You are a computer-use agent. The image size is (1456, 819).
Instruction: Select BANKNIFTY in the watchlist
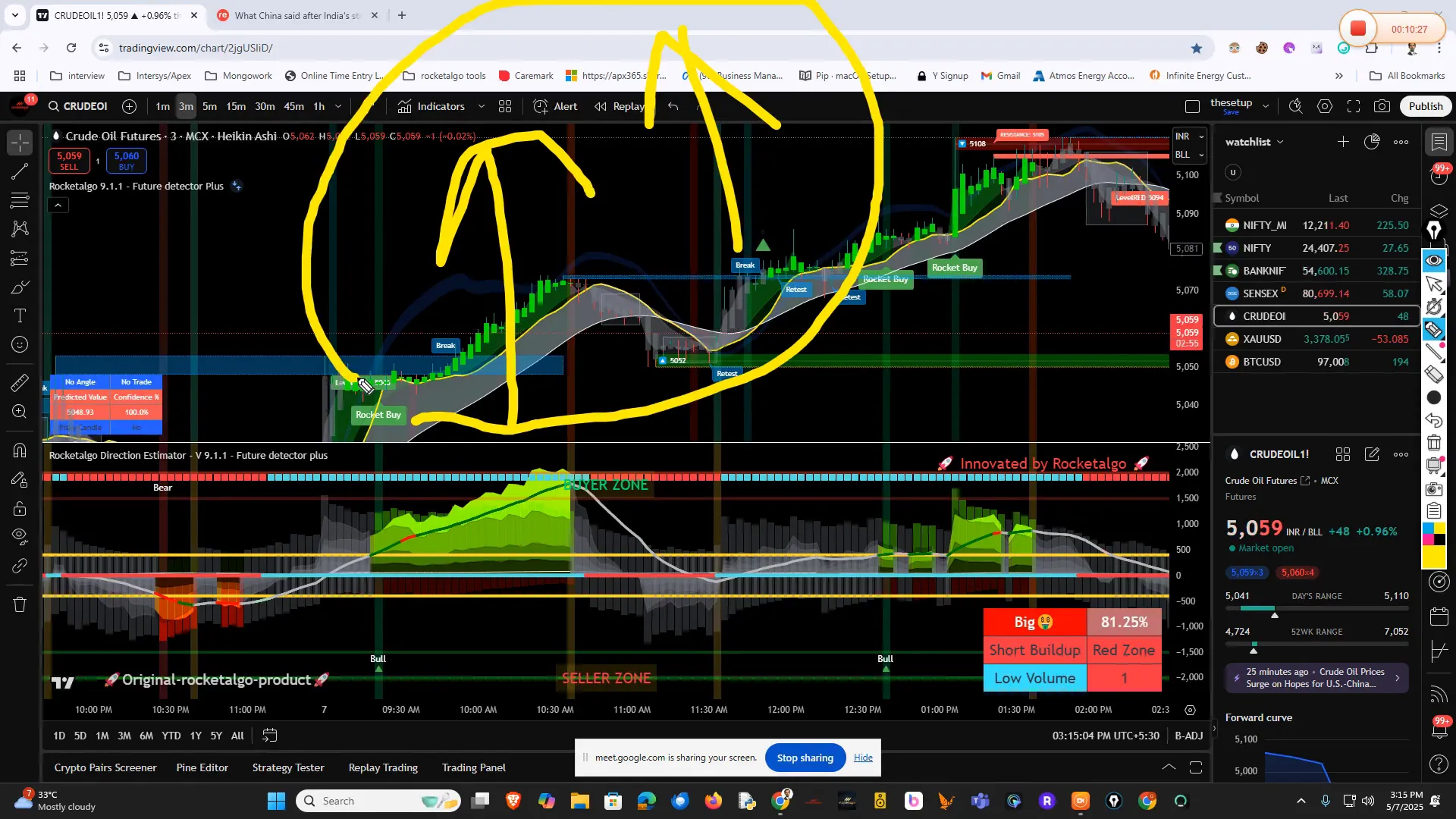[x=1317, y=271]
